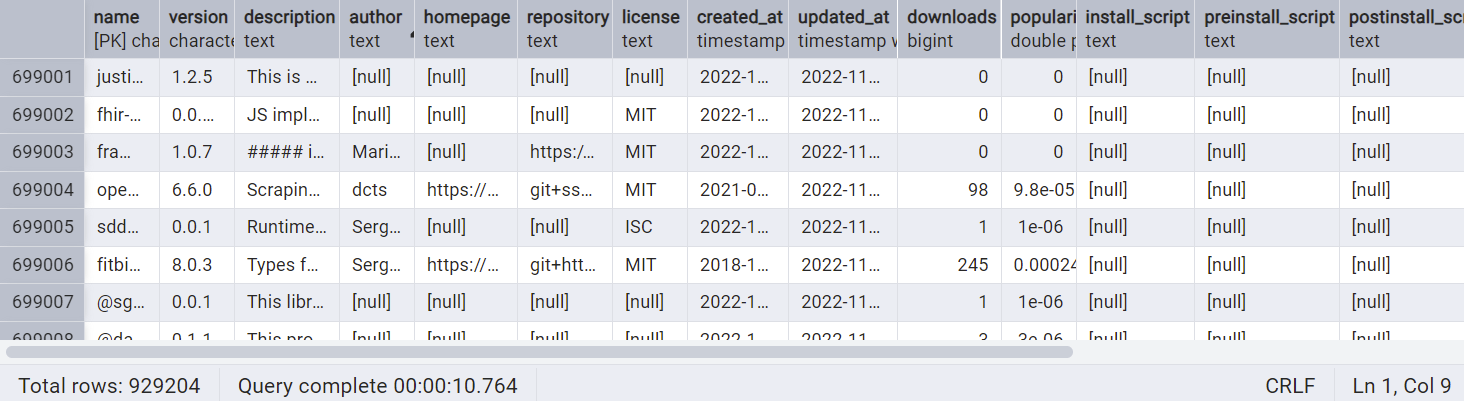This screenshot has height=401, width=1464.
Task: Click the CRLF line ending indicator
Action: 1290,385
